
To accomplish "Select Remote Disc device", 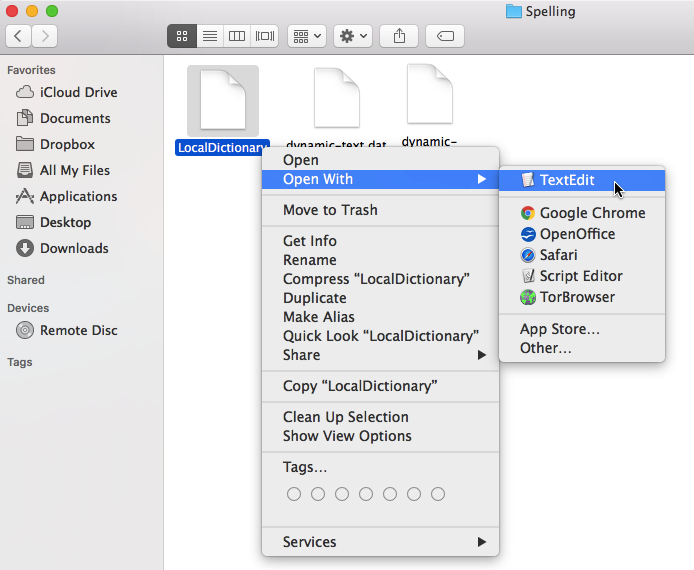I will pos(66,330).
